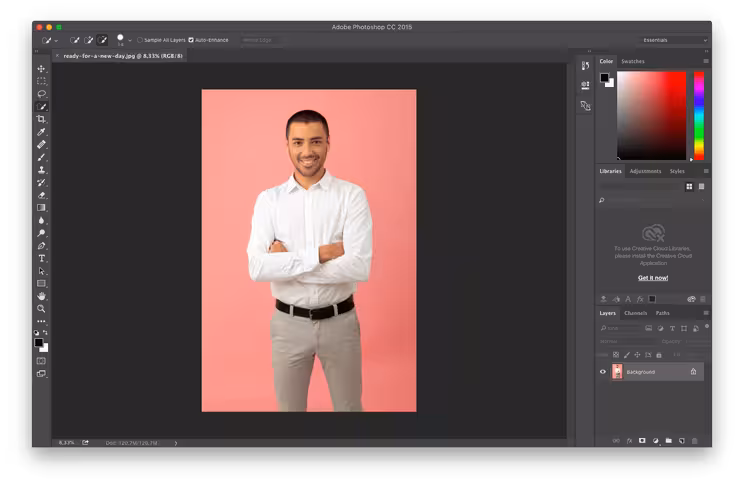Switch to the Swatches tab
This screenshot has height=488, width=744.
[x=632, y=61]
